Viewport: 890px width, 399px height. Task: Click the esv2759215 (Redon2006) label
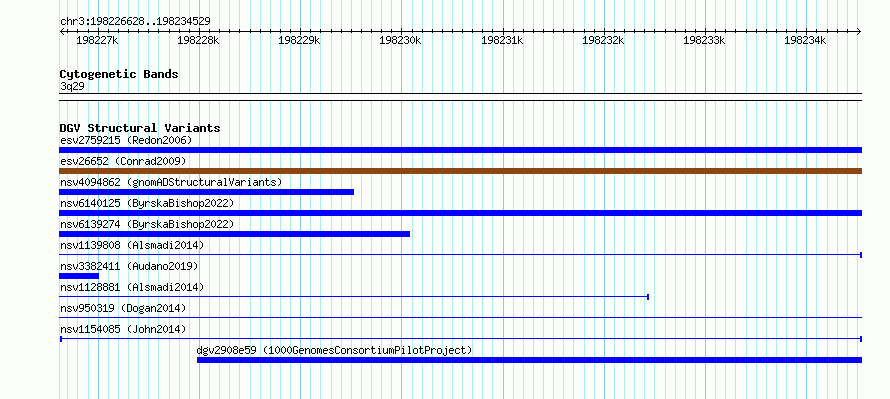coord(126,140)
